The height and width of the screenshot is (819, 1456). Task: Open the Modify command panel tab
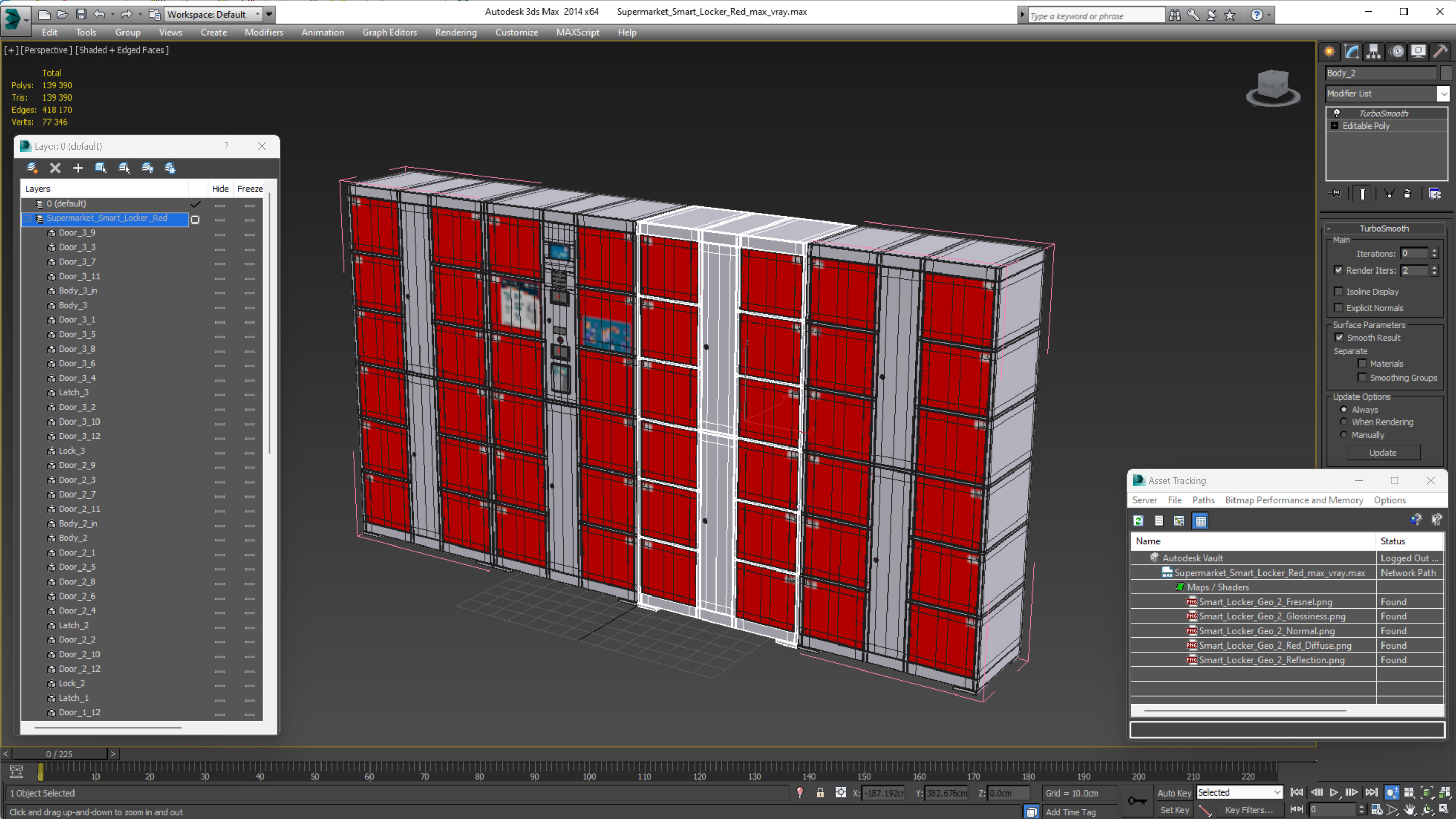[1351, 52]
